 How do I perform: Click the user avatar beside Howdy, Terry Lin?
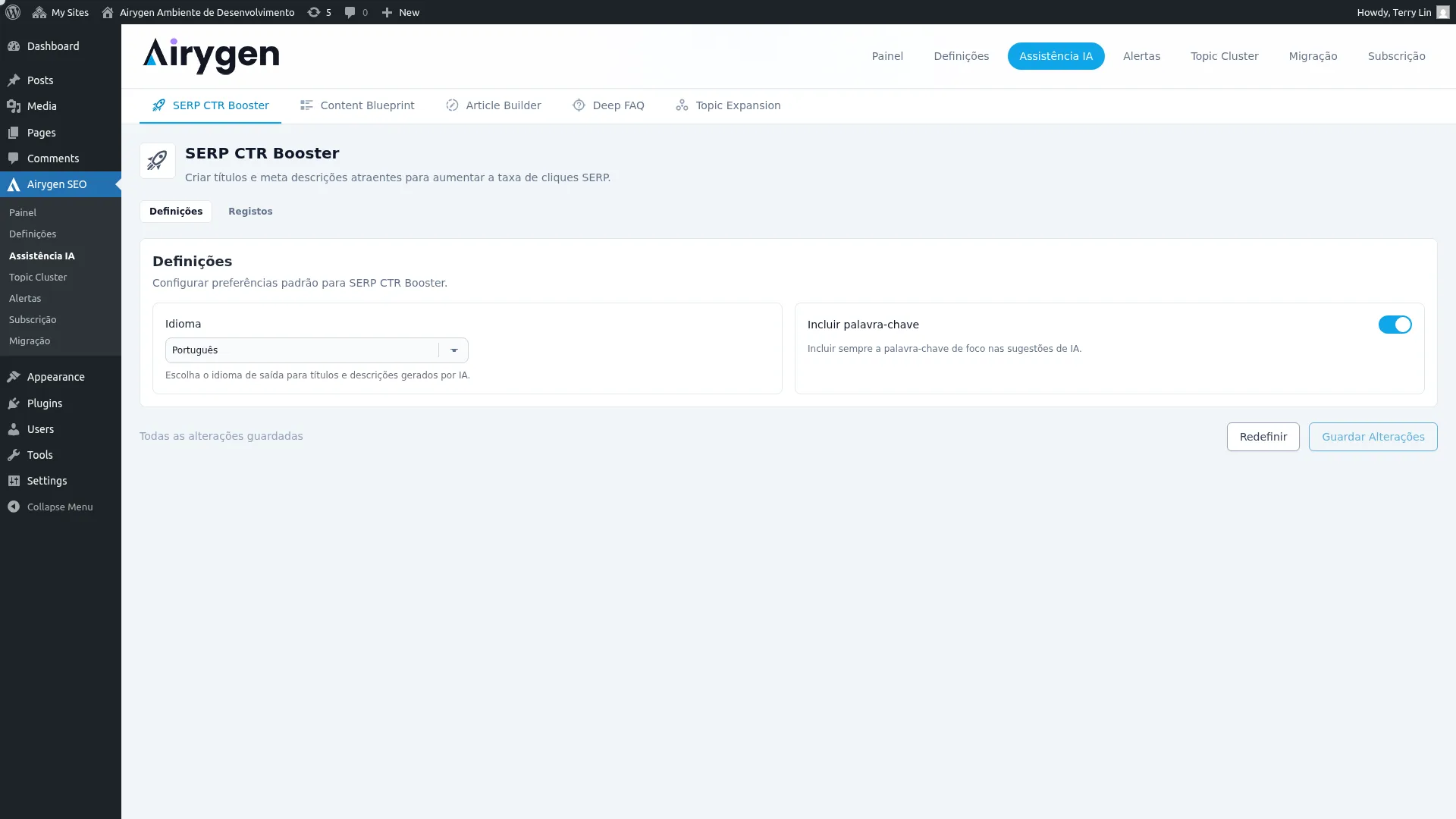(1442, 12)
